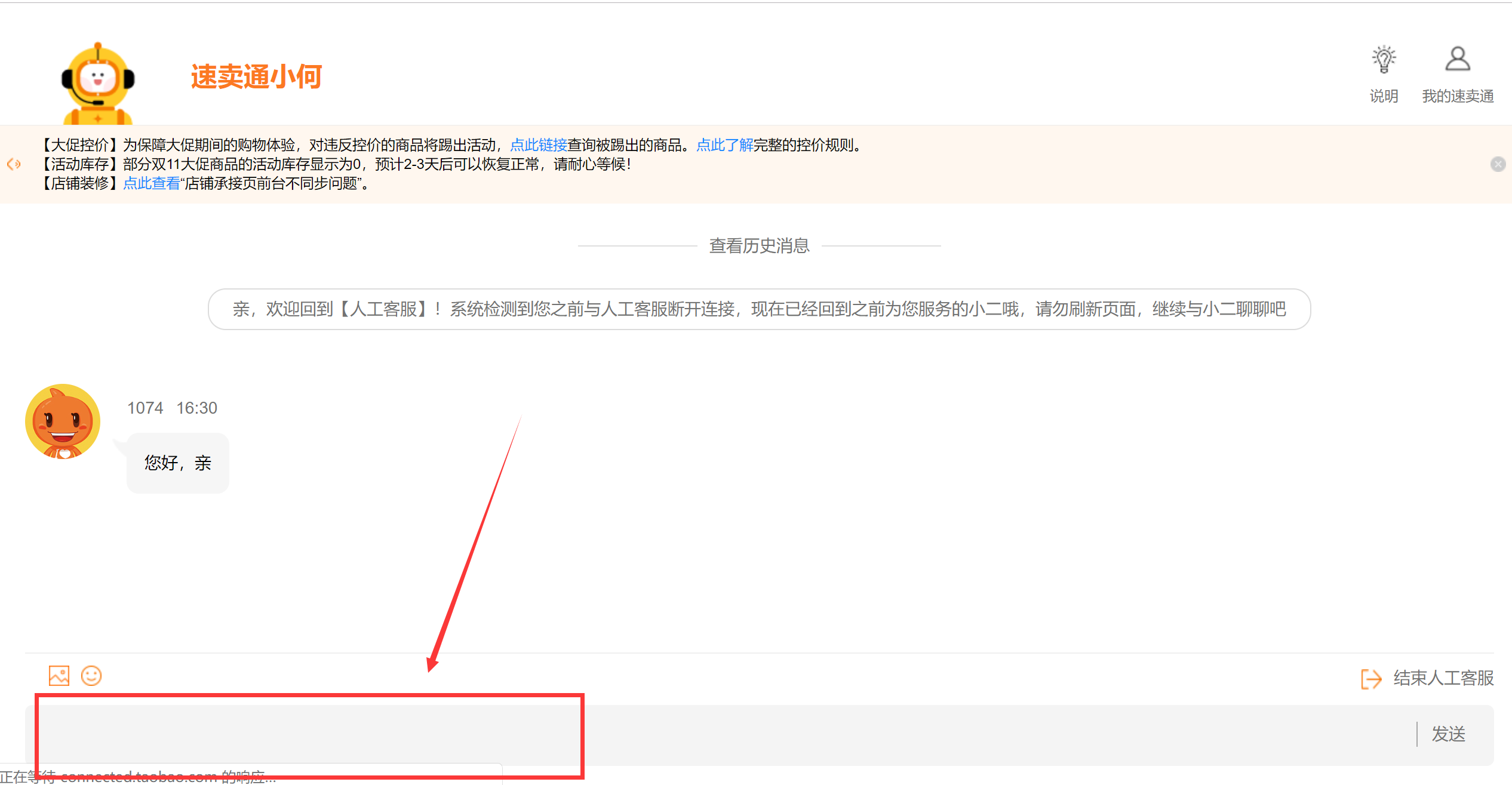Close the orange notice banner

point(1498,164)
